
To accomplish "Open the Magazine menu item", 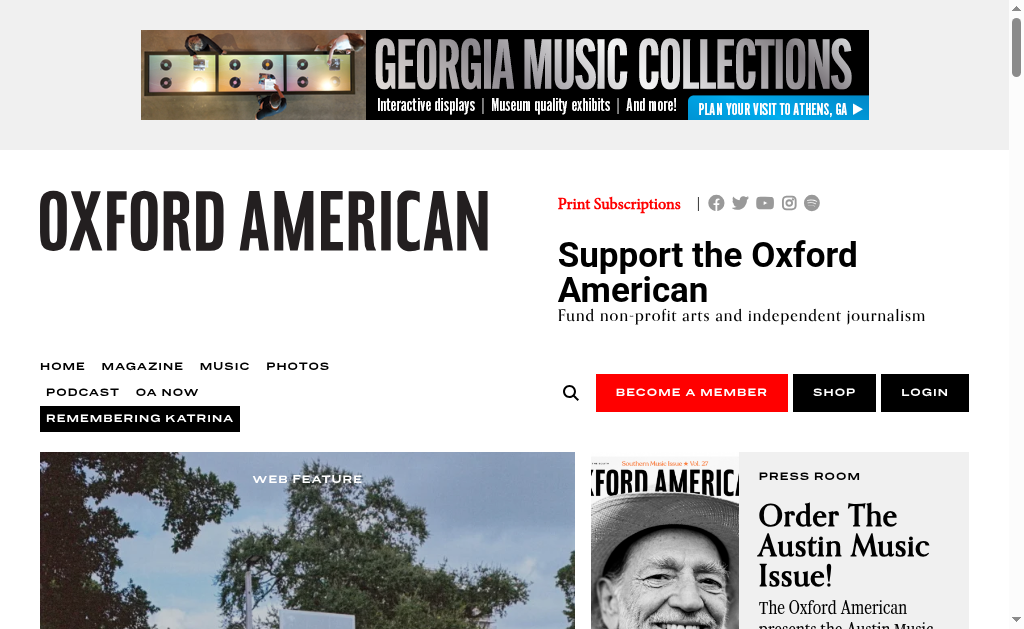I will tap(142, 366).
